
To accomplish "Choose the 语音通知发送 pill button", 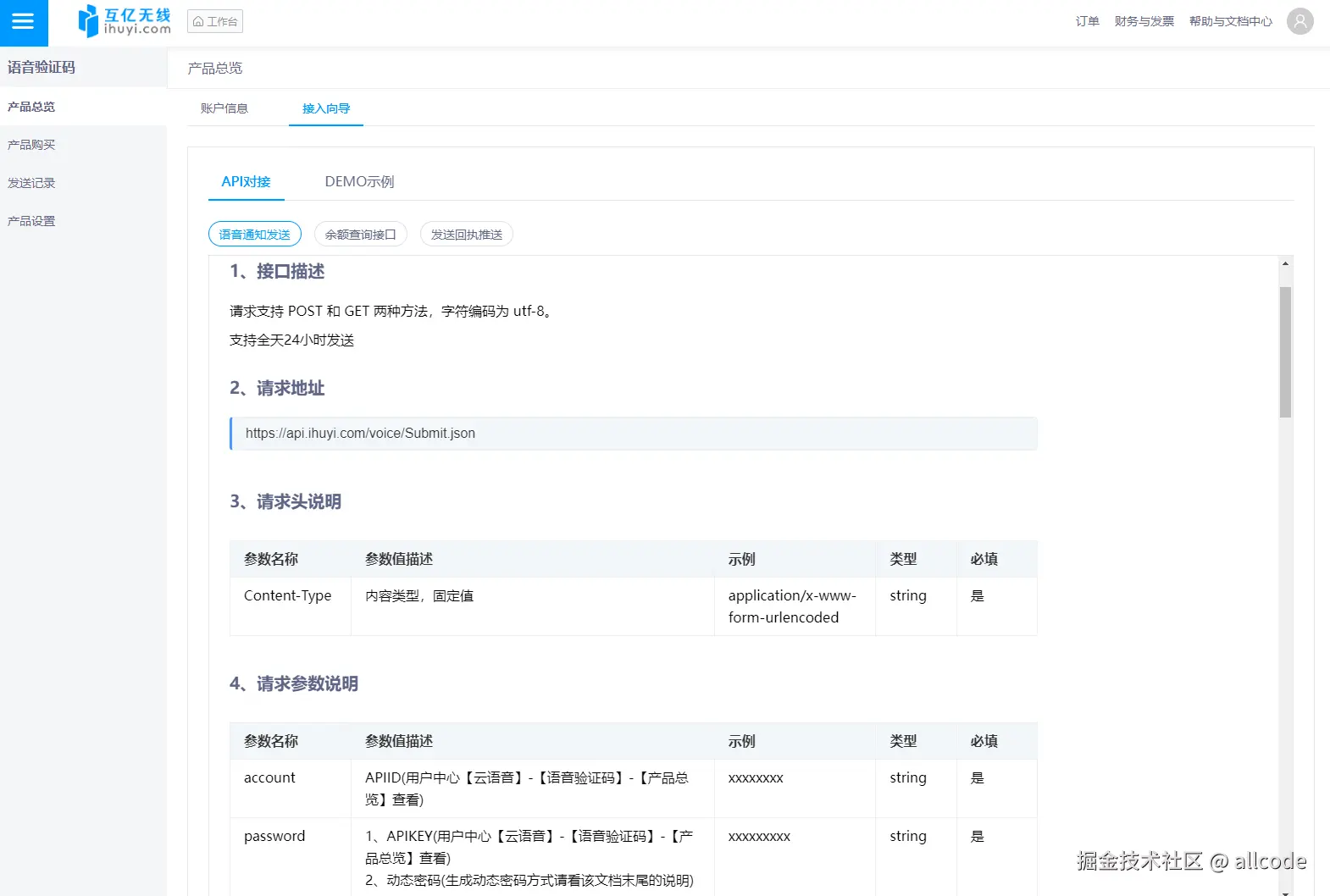I will [x=255, y=235].
